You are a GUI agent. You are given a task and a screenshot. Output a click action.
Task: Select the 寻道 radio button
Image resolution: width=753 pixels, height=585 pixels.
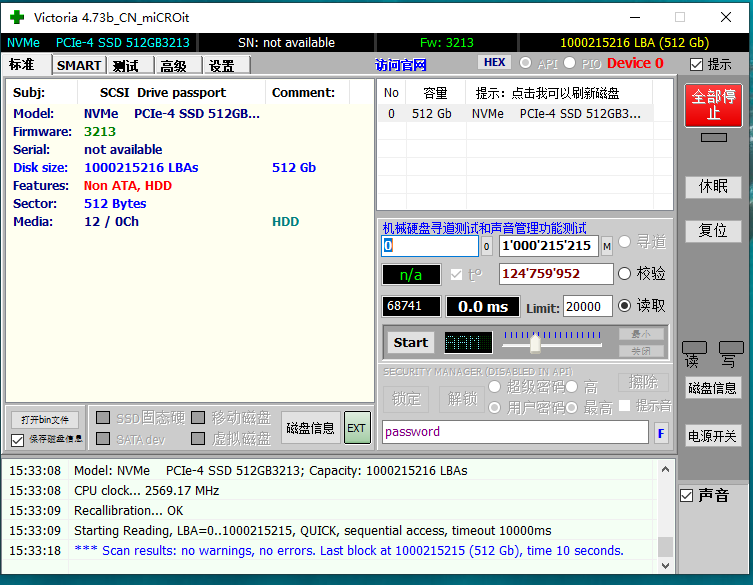(x=624, y=242)
